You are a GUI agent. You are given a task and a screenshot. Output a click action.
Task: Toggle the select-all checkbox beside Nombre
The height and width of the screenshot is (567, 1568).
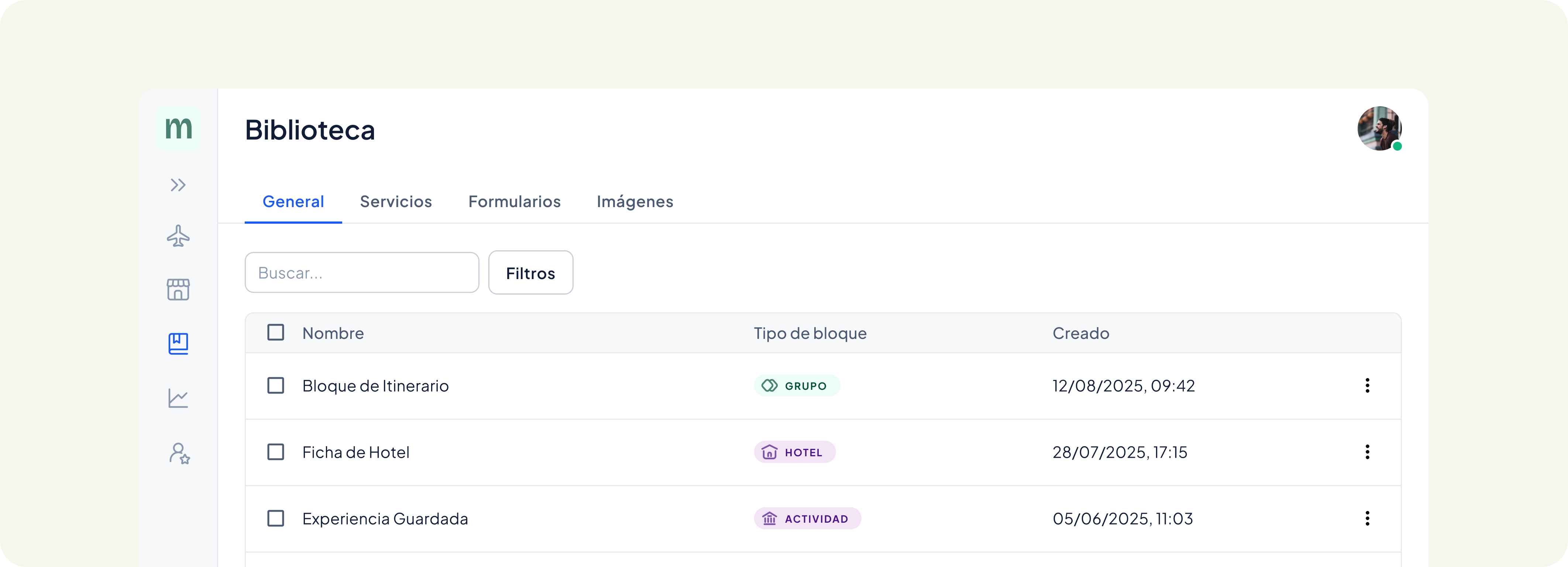pos(276,333)
